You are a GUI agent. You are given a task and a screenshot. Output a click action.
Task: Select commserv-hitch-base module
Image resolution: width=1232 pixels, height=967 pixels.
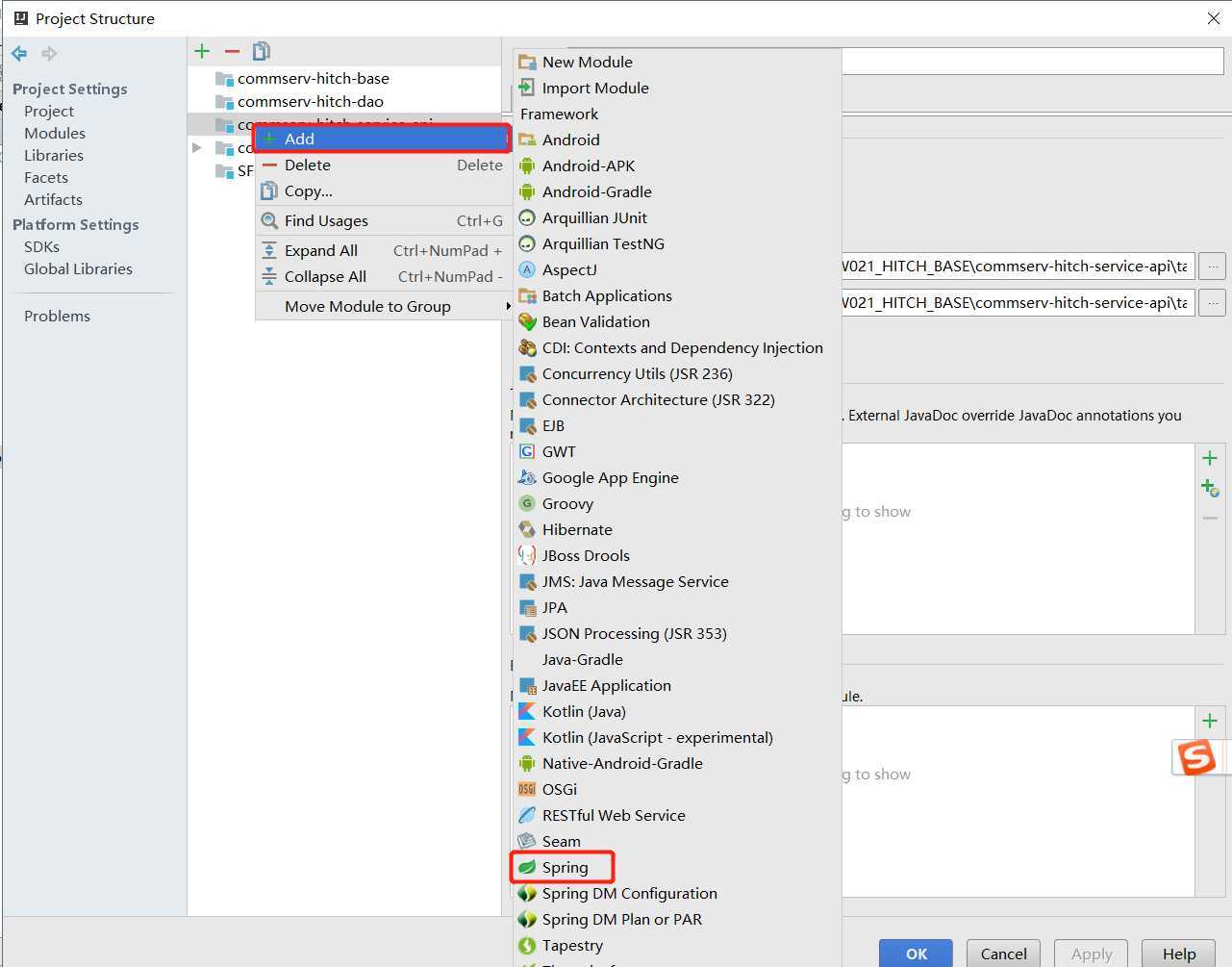tap(314, 78)
